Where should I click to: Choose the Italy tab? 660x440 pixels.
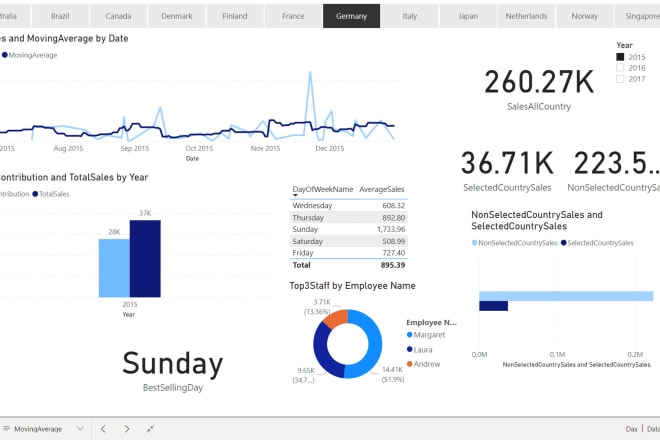tap(410, 16)
